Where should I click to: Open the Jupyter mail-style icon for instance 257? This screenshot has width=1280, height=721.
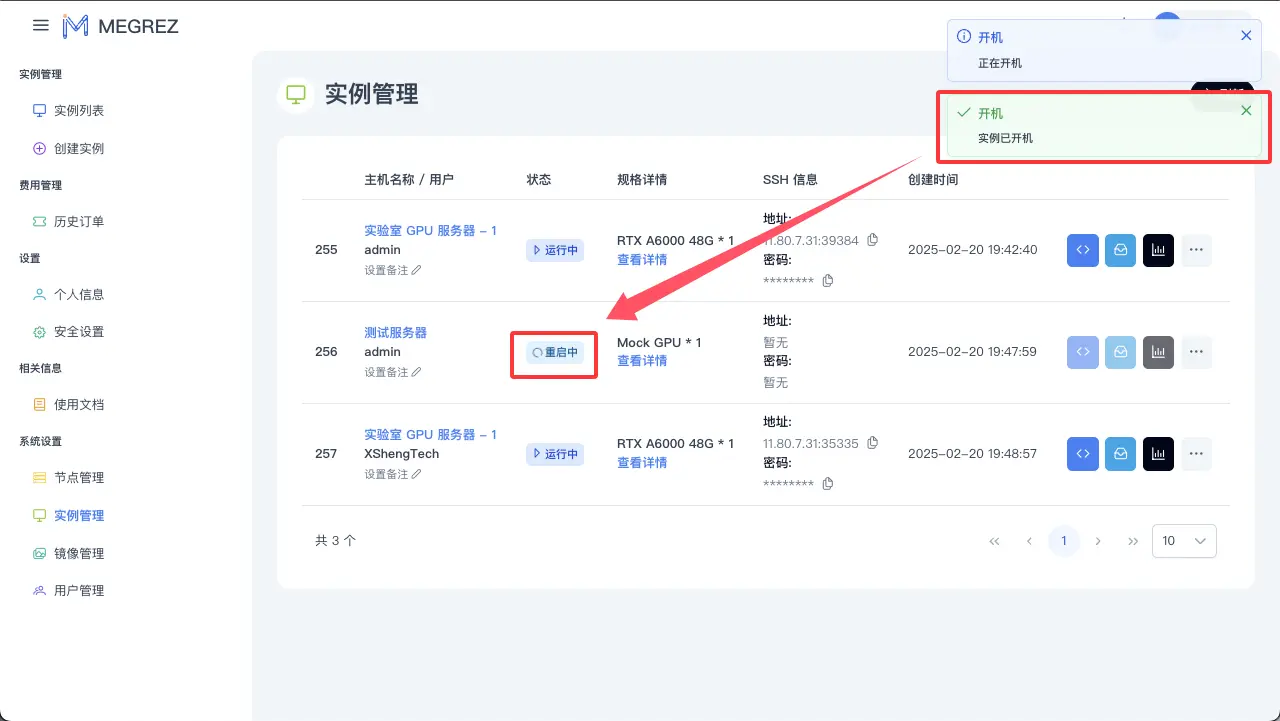tap(1120, 454)
